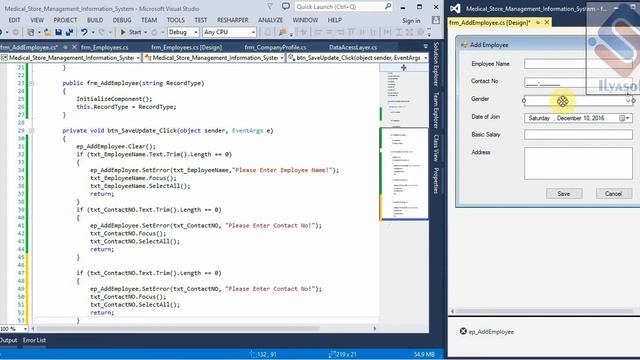Open the Error List panel tab
Image resolution: width=640 pixels, height=360 pixels.
34,340
